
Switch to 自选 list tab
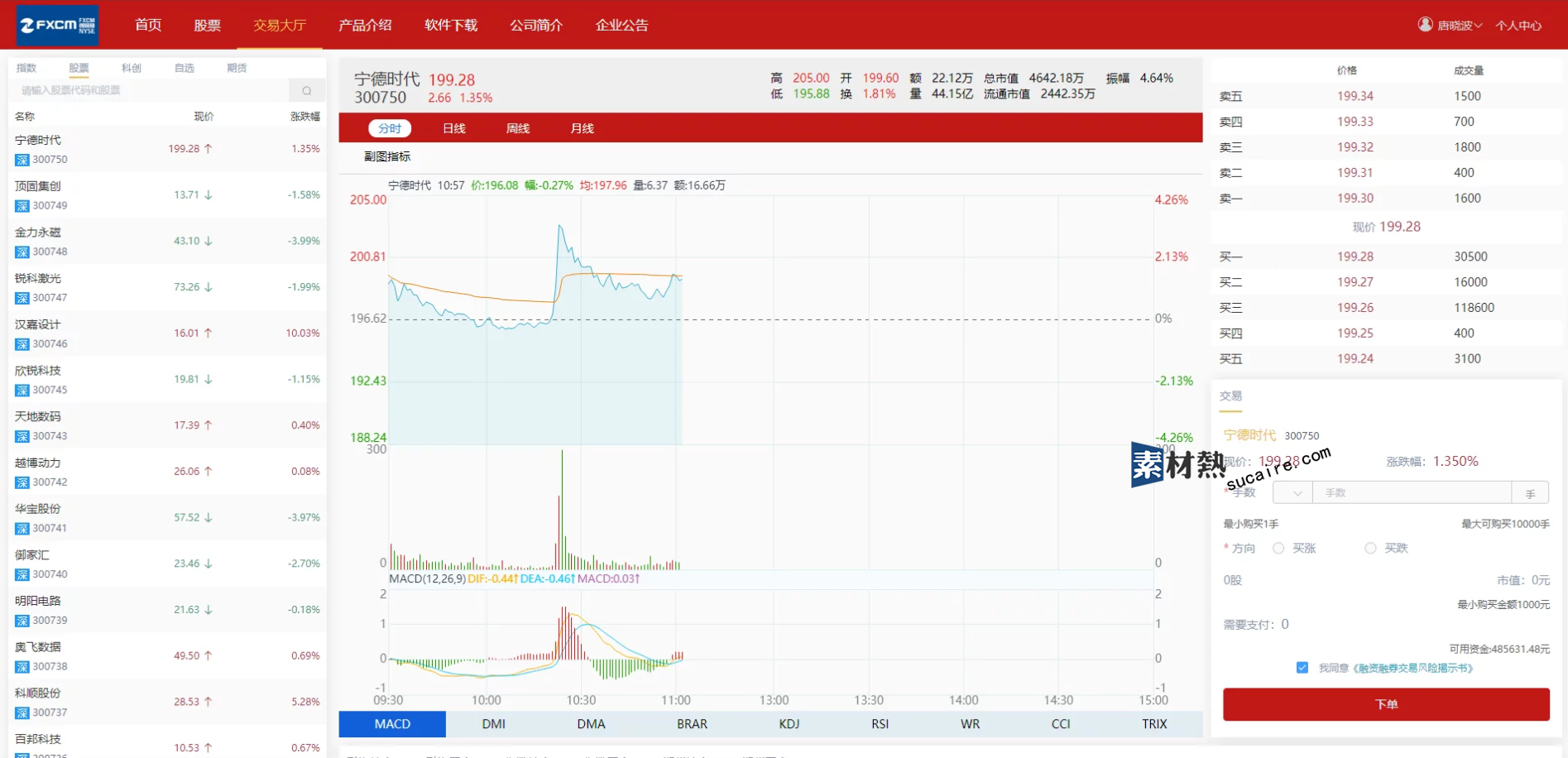[185, 68]
